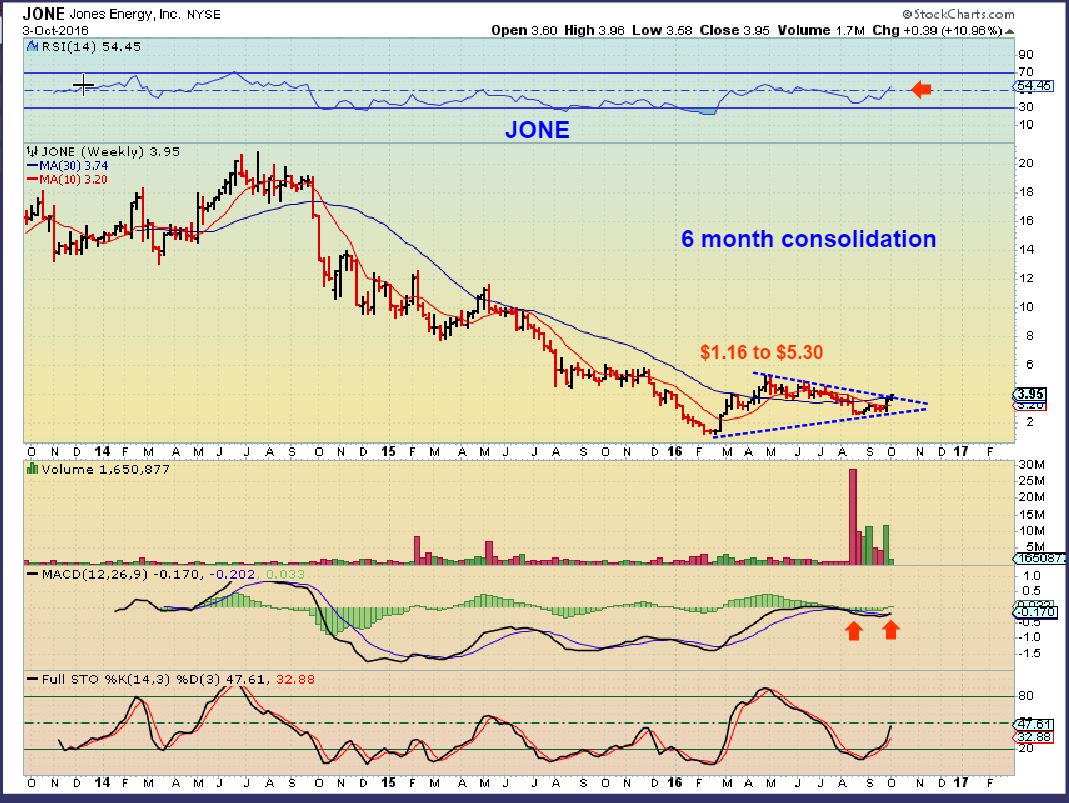1069x803 pixels.
Task: Click the 'MACD(12,26,9)' indicator label
Action: click(95, 575)
